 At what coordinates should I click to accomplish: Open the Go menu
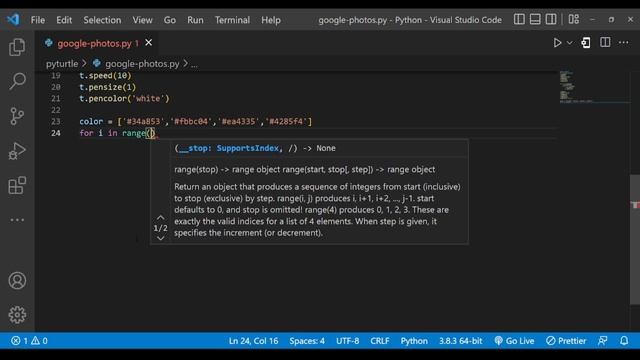pos(170,20)
